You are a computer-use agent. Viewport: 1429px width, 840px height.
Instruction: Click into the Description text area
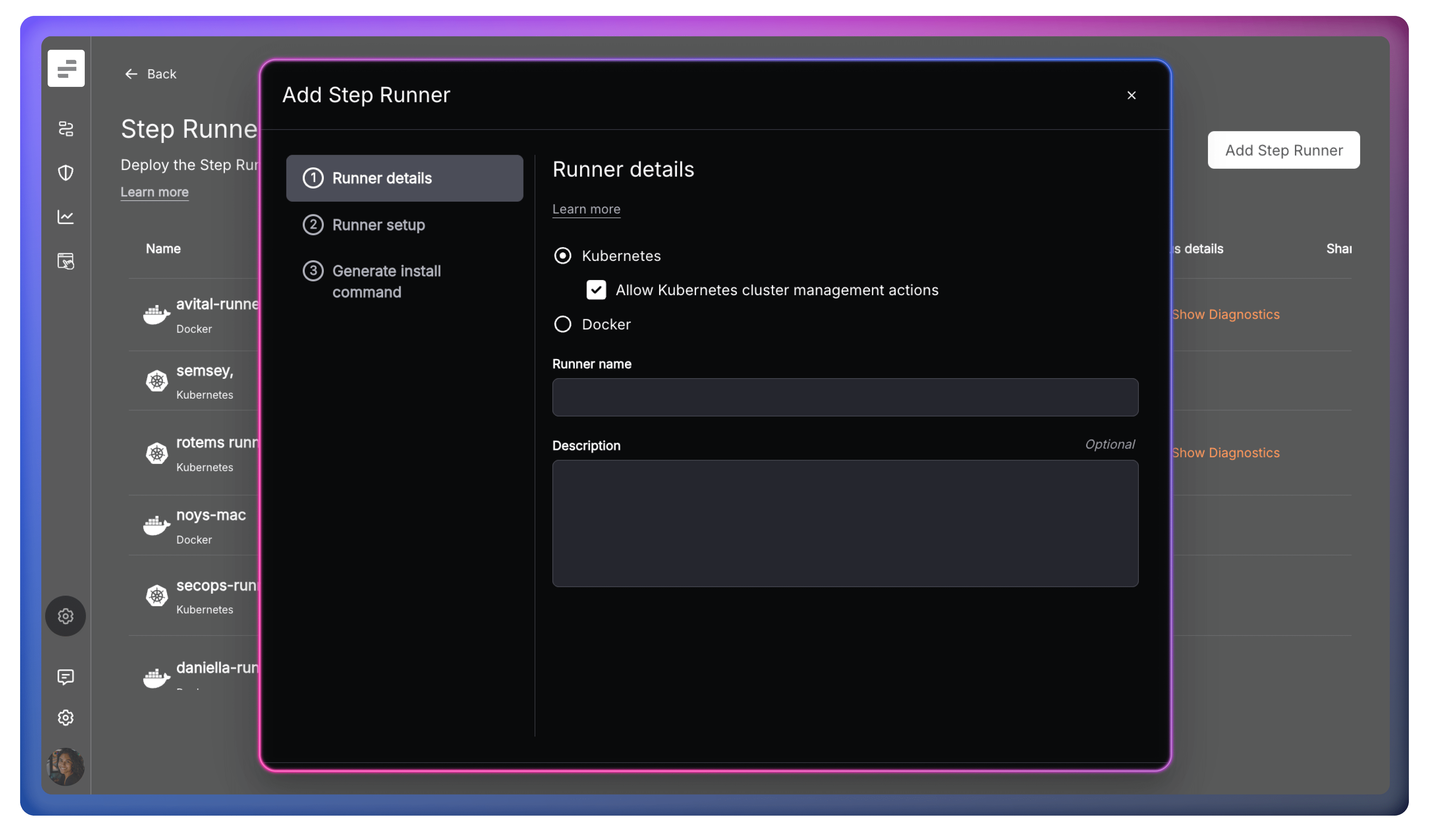845,523
